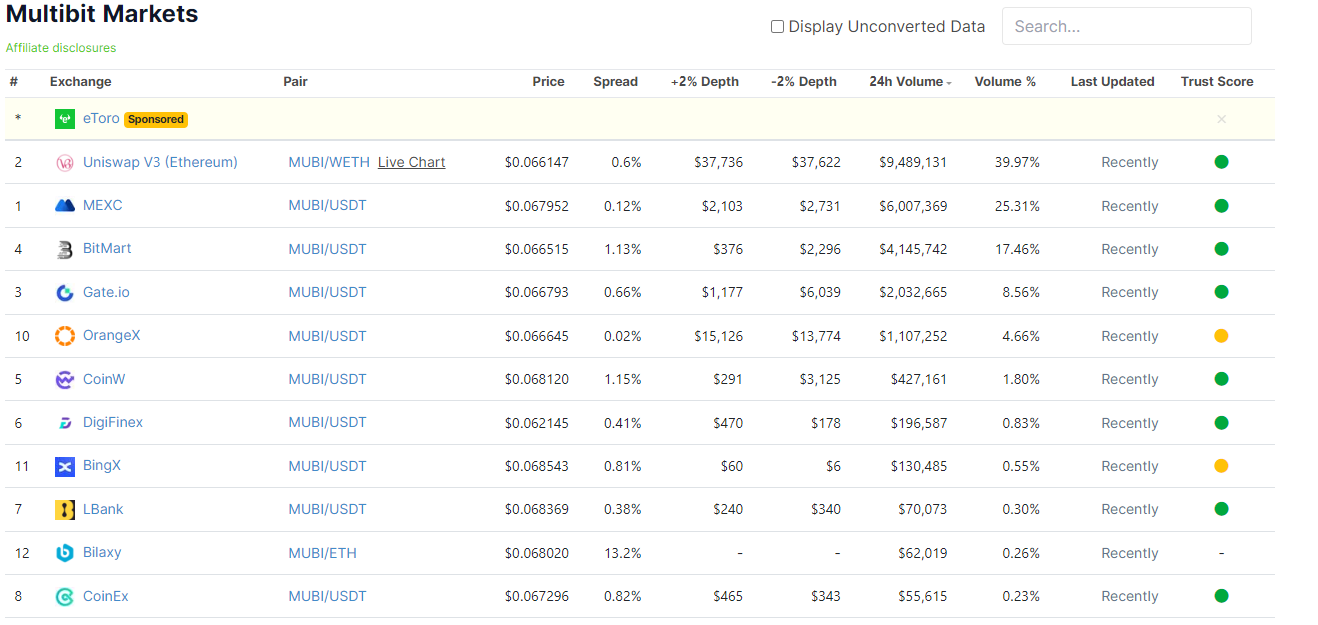Viewport: 1318px width, 625px height.
Task: Open the OrangeX exchange name link
Action: click(x=112, y=335)
